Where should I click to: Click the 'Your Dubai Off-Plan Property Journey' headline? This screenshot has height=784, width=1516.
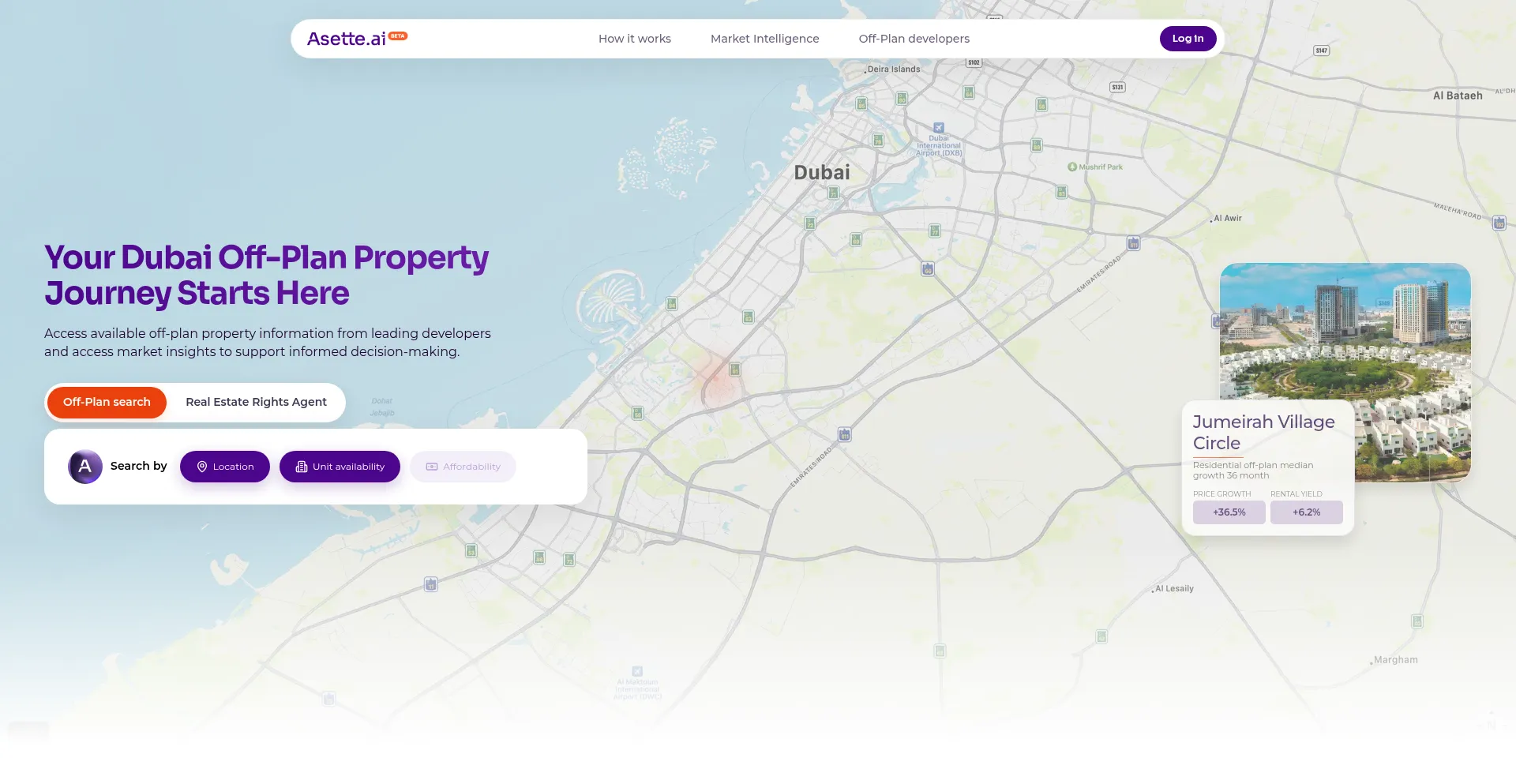pos(267,276)
